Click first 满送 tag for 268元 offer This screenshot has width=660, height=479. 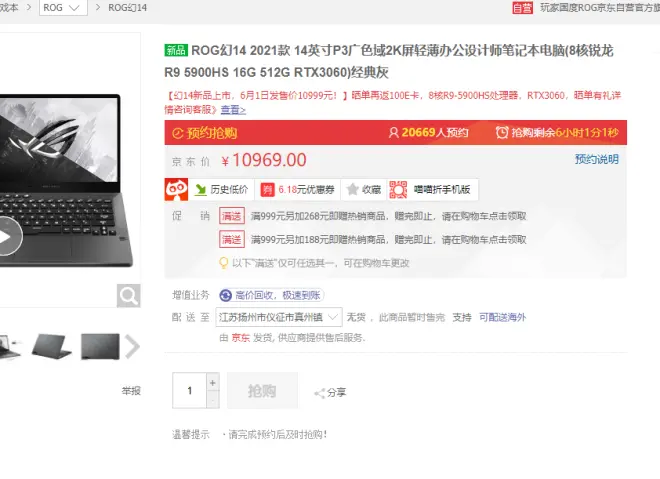coord(232,216)
